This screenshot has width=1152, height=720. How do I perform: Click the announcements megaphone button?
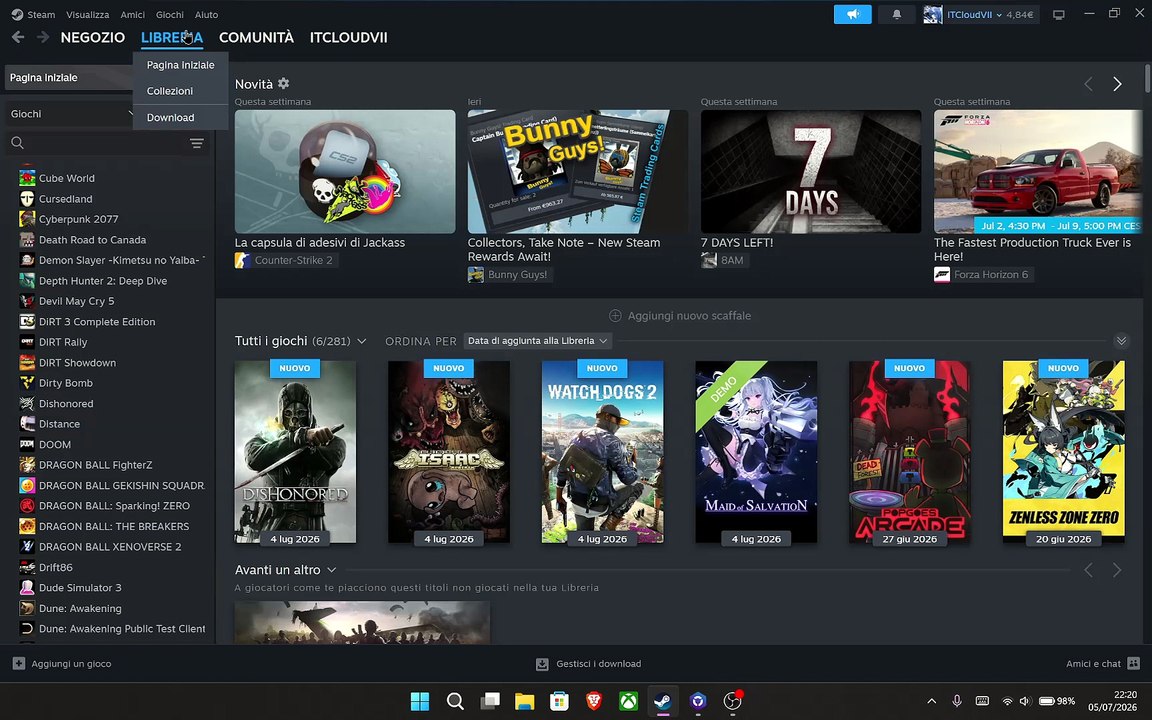(852, 14)
